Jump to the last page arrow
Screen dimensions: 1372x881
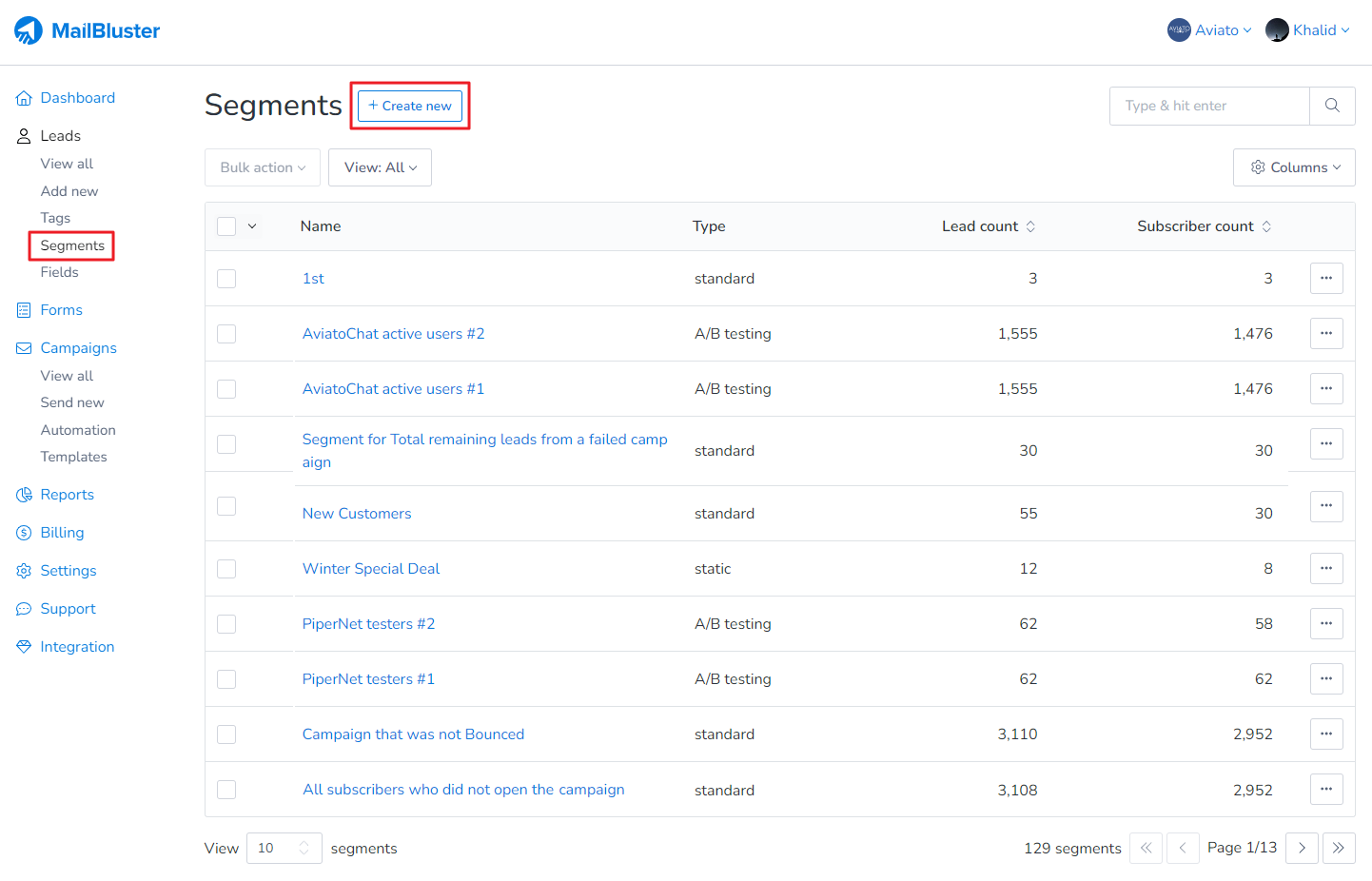[1338, 848]
